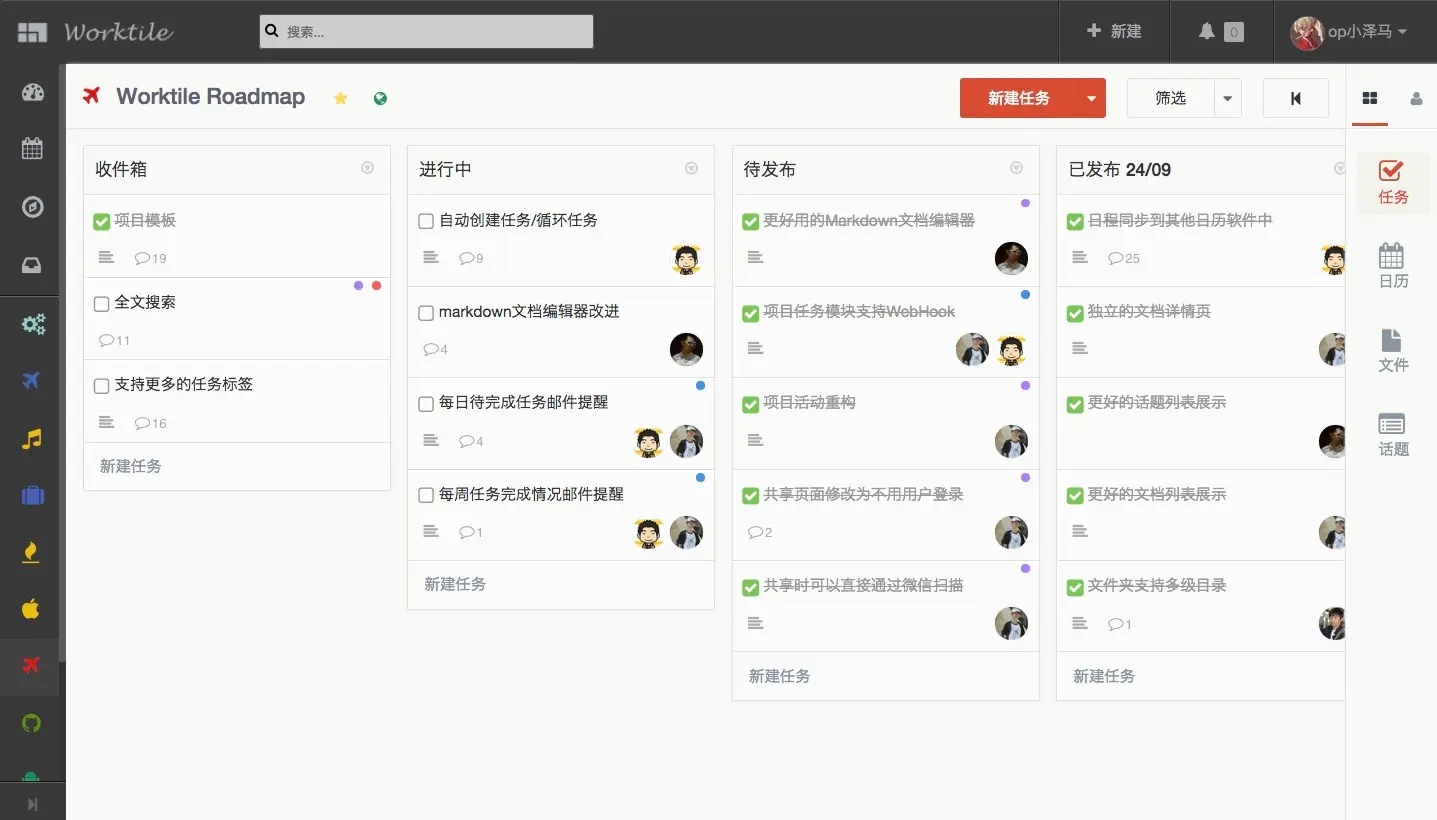Screen dimensions: 1437x820
Task: Open the 进行中 list options menu
Action: tap(691, 168)
